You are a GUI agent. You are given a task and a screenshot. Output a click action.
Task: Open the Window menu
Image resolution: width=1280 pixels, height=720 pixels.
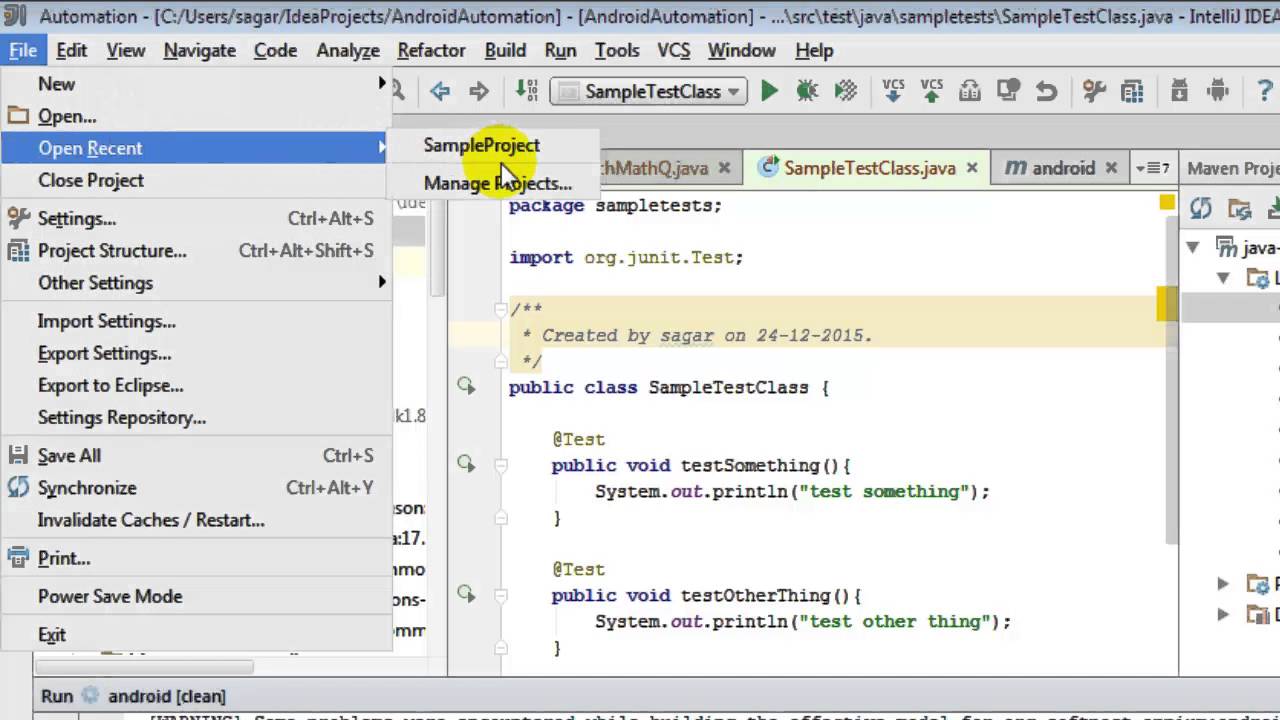(741, 50)
